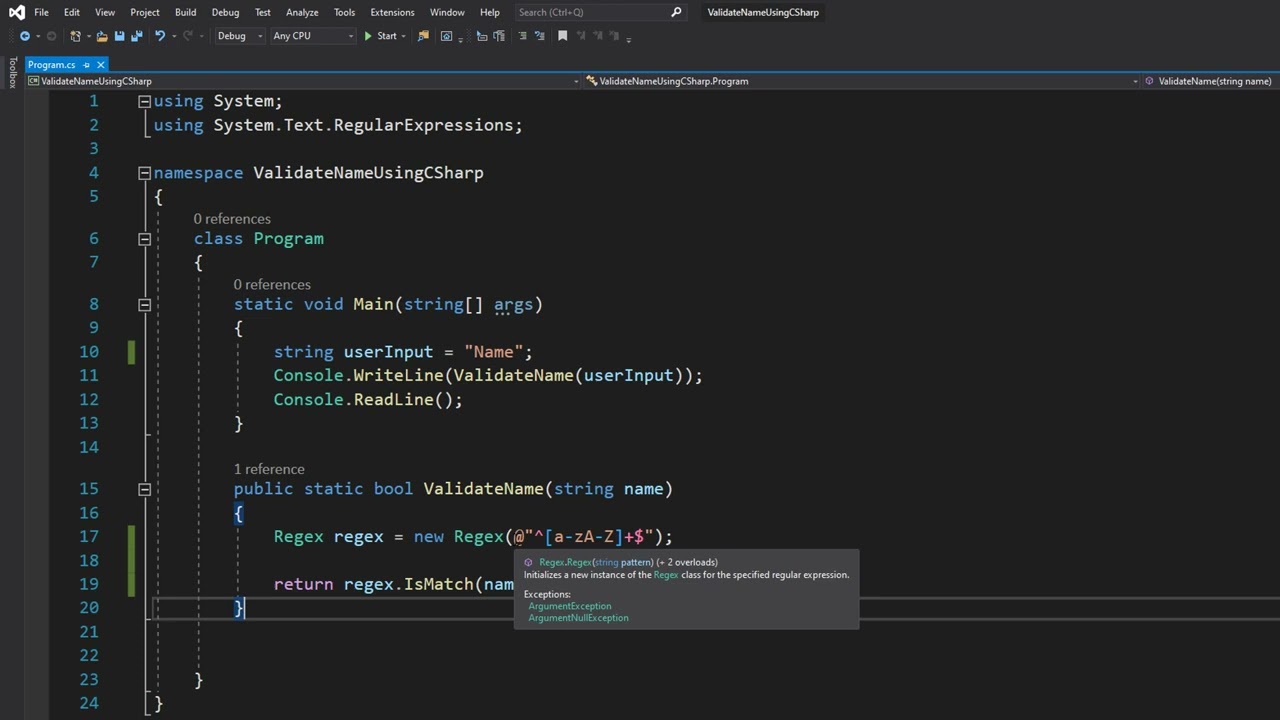
Task: Pin the Program.cs tab
Action: (87, 65)
